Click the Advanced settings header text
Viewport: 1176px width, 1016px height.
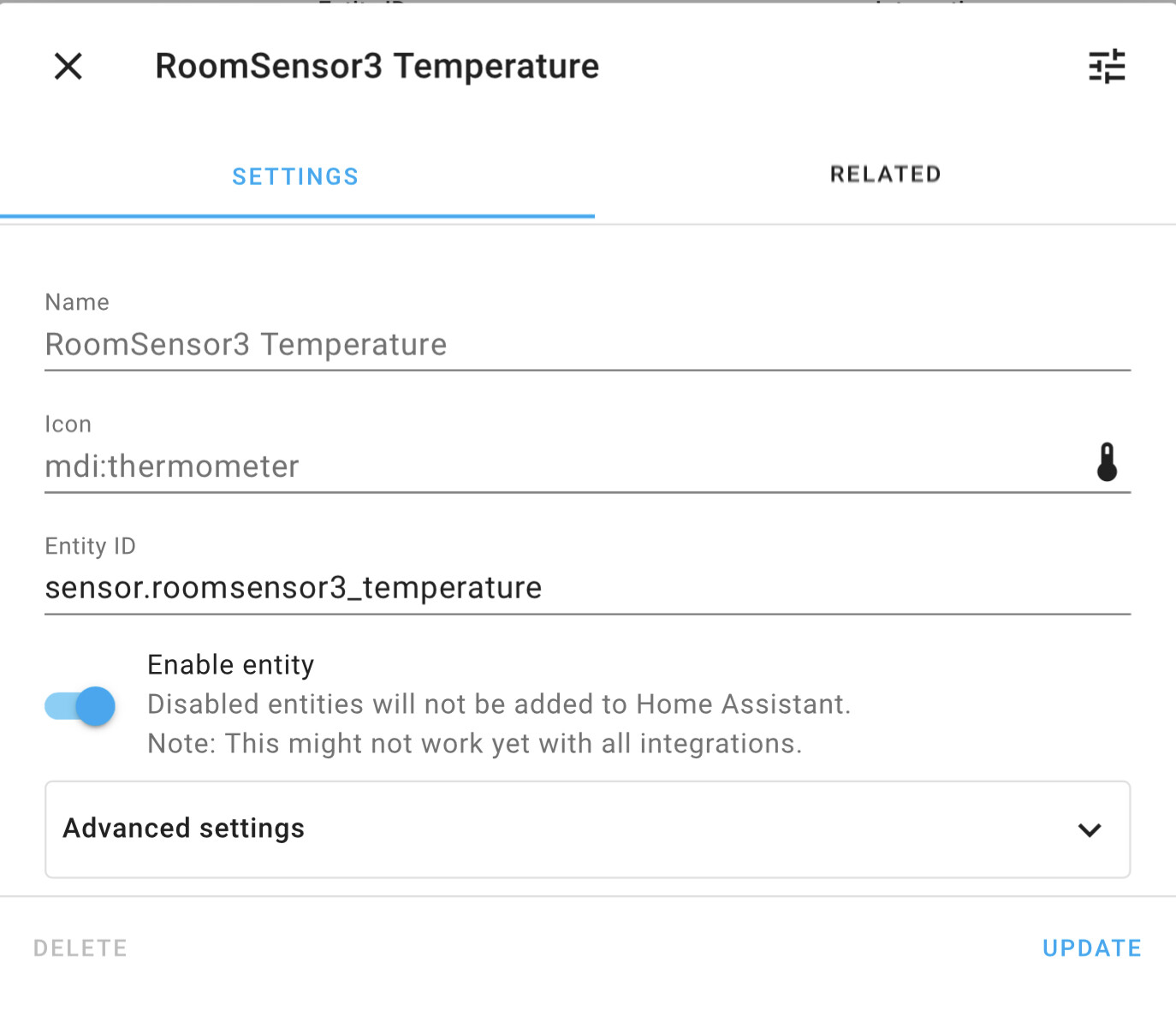[184, 829]
